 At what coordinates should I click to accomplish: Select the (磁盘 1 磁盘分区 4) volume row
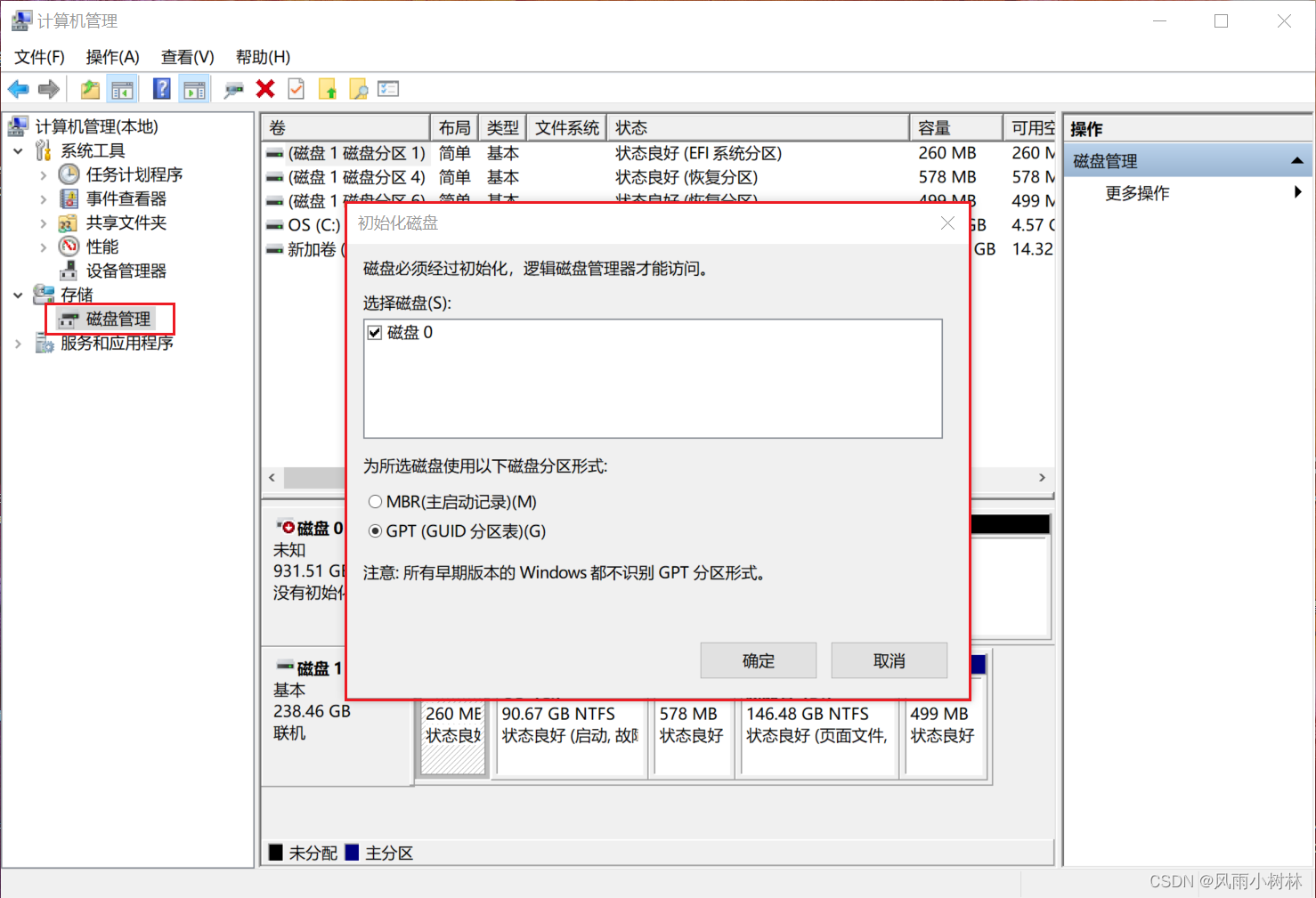pyautogui.click(x=657, y=177)
